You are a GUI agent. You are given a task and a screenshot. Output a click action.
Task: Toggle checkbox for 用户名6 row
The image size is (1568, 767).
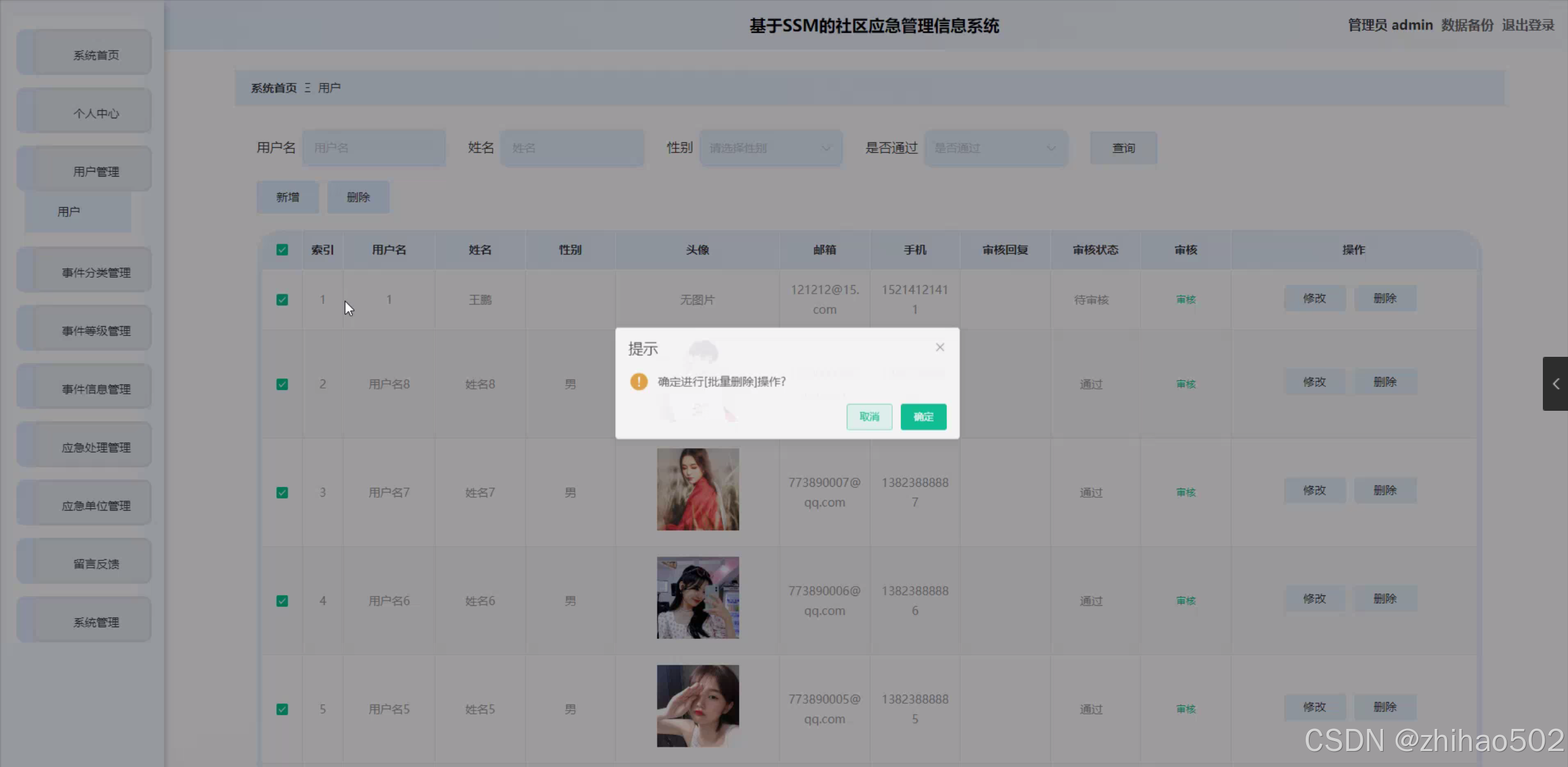282,601
